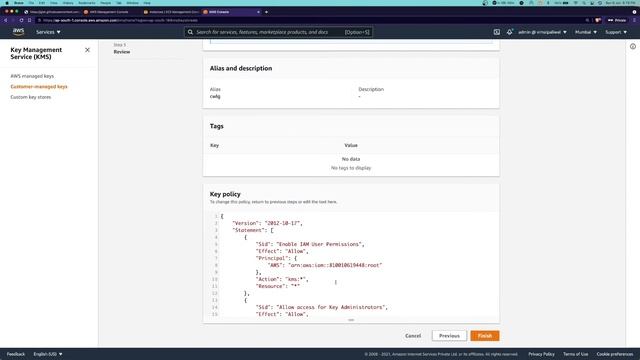This screenshot has width=640, height=360.
Task: Expand the admin account dropdown
Action: [x=542, y=32]
